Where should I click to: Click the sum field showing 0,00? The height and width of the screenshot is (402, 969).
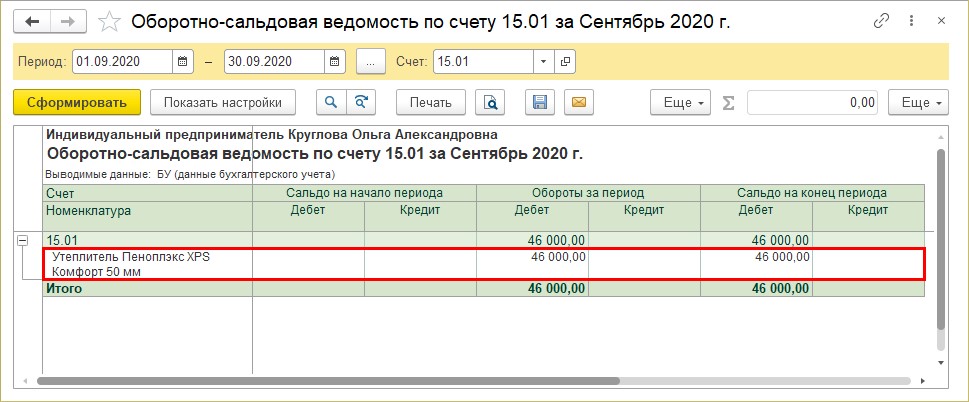click(x=813, y=103)
